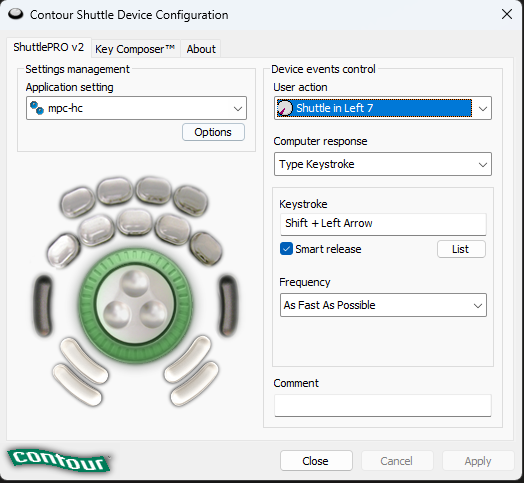This screenshot has width=524, height=483.
Task: Click the left black side button
Action: [x=43, y=306]
